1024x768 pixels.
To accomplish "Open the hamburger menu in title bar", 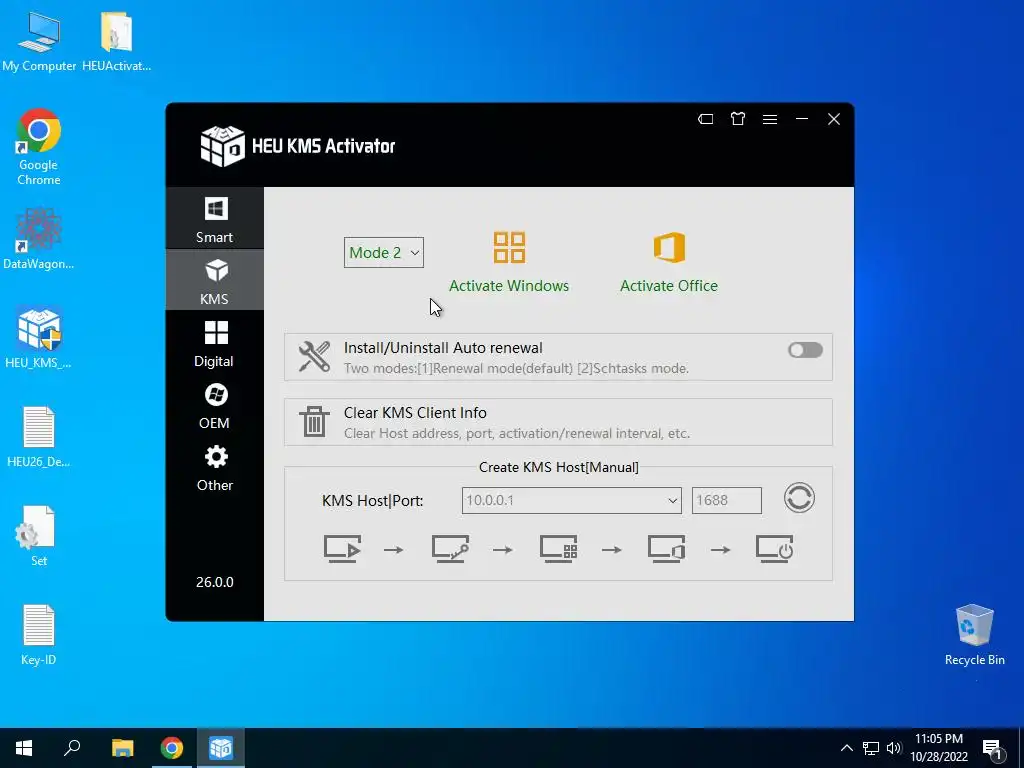I will 770,119.
